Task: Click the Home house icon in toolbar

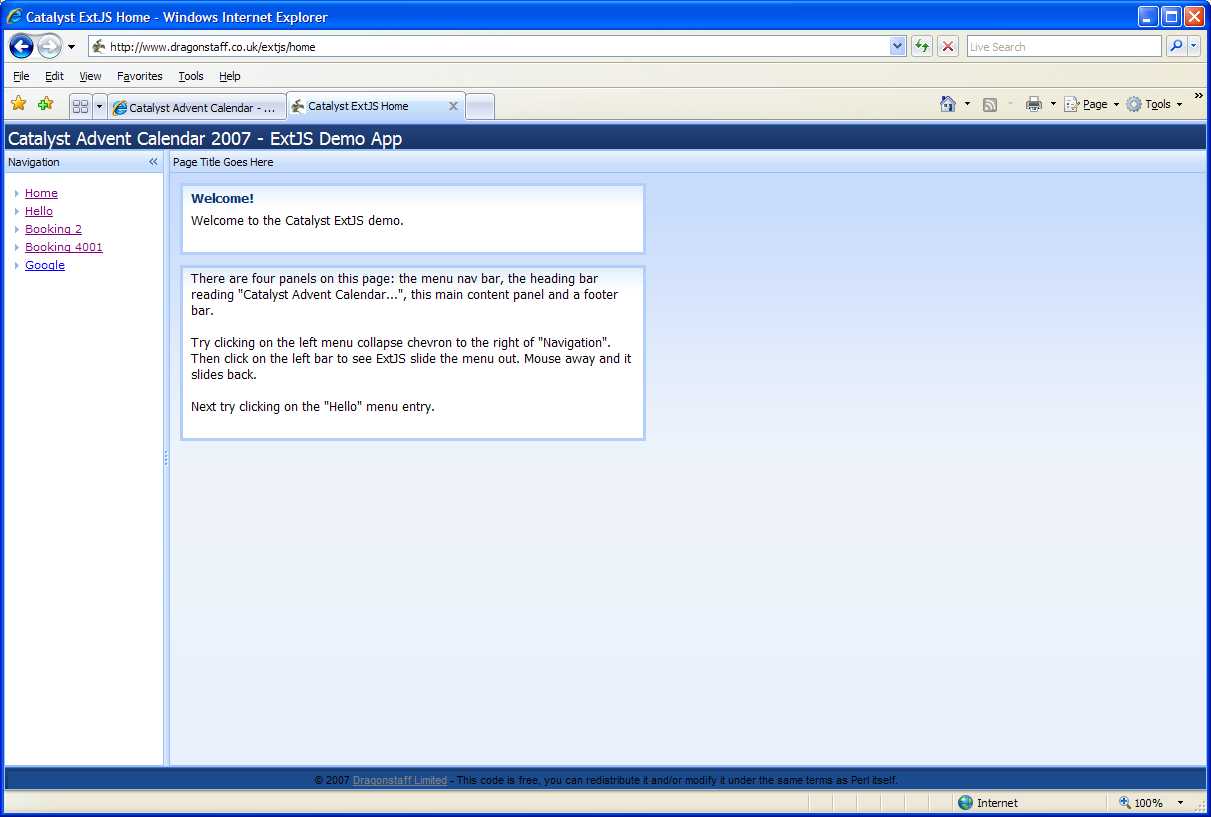Action: pyautogui.click(x=948, y=104)
